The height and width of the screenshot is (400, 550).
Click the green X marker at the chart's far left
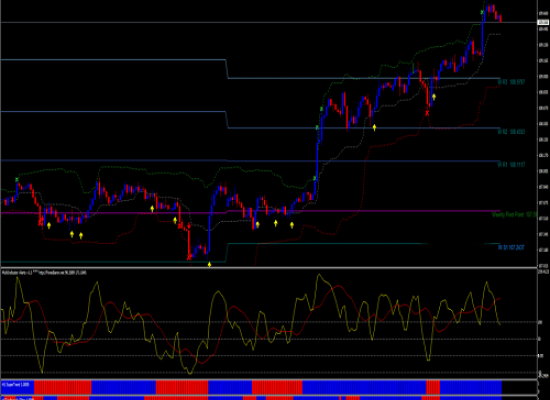tap(17, 180)
